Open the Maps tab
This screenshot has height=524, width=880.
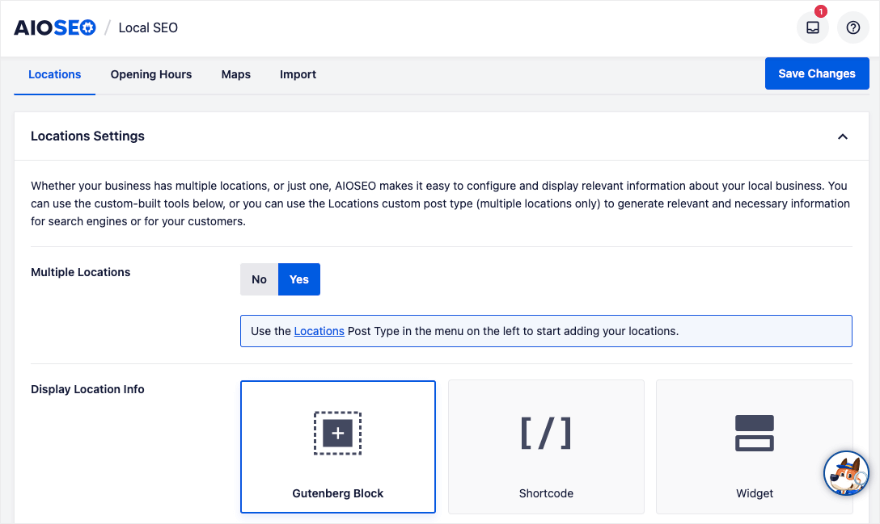click(x=236, y=74)
